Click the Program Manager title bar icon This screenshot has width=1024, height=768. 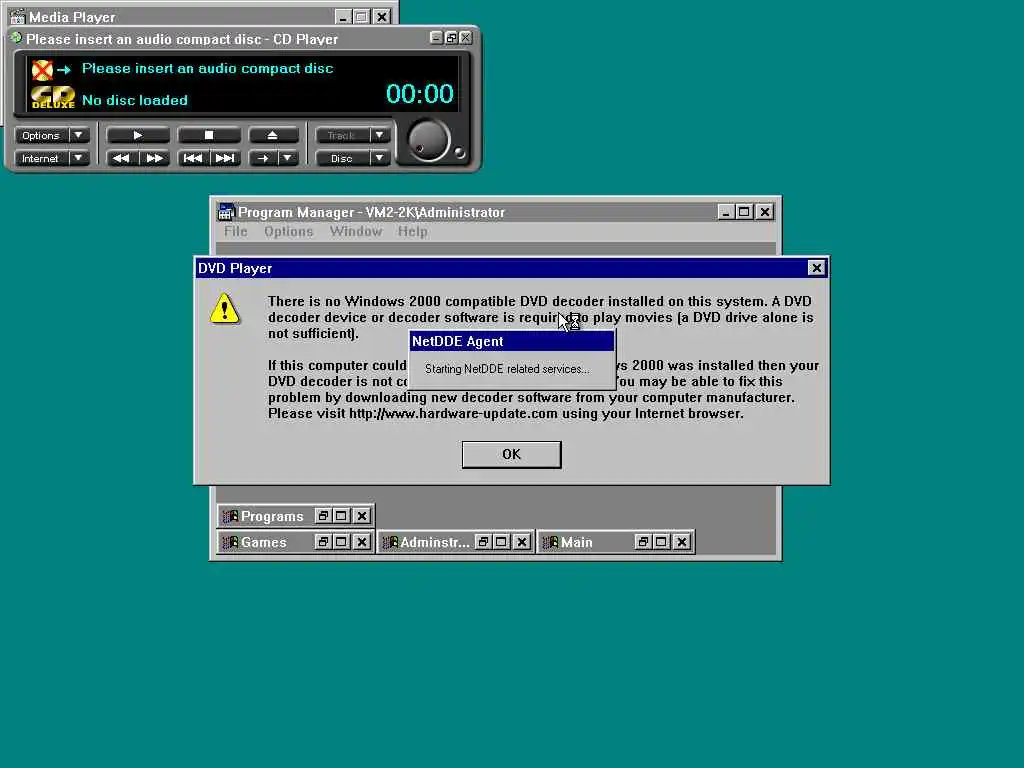(226, 212)
